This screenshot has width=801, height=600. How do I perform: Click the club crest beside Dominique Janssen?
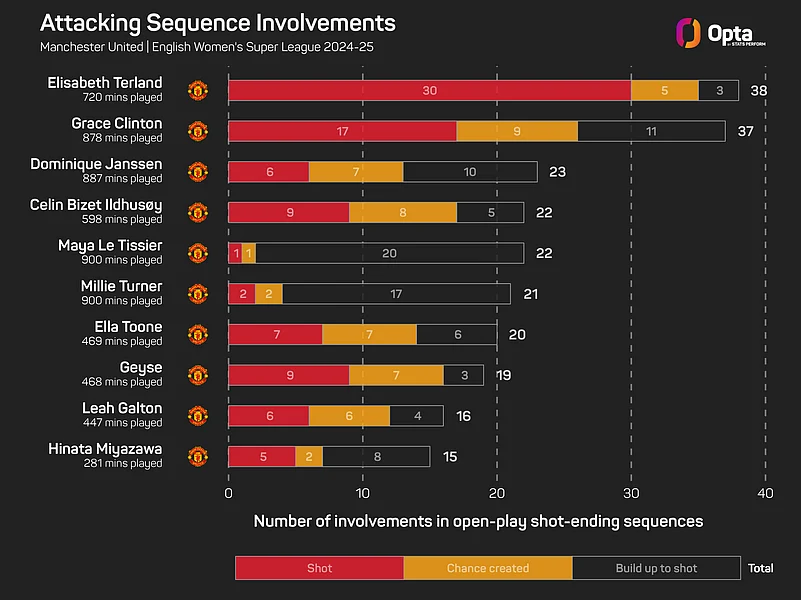click(198, 171)
